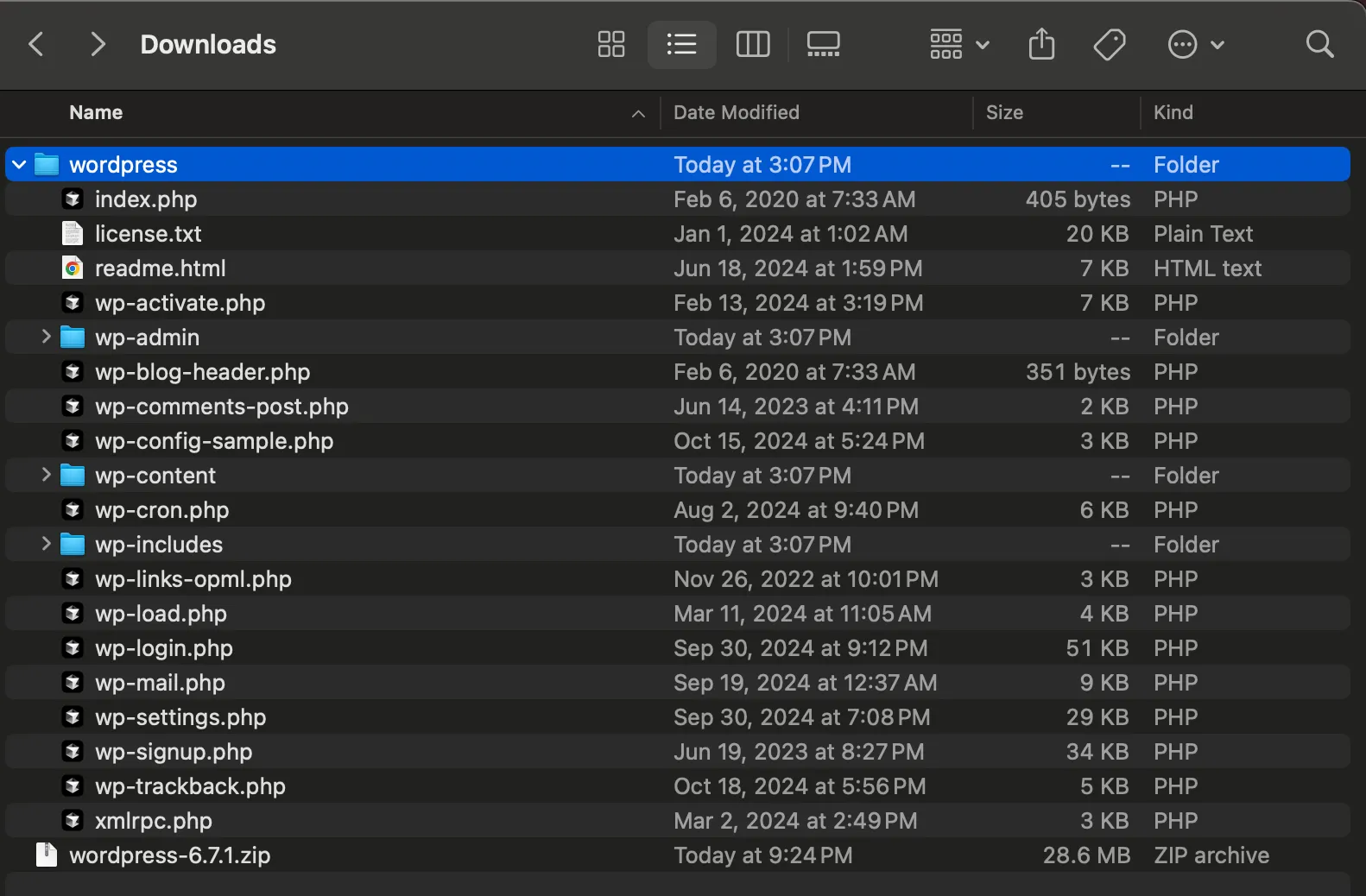Screen dimensions: 1366x896
Task: Sort by the Name column header
Action: (x=96, y=112)
